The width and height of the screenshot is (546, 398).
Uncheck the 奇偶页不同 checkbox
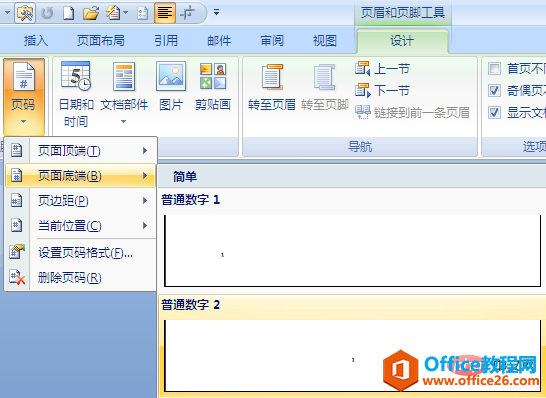click(x=494, y=91)
